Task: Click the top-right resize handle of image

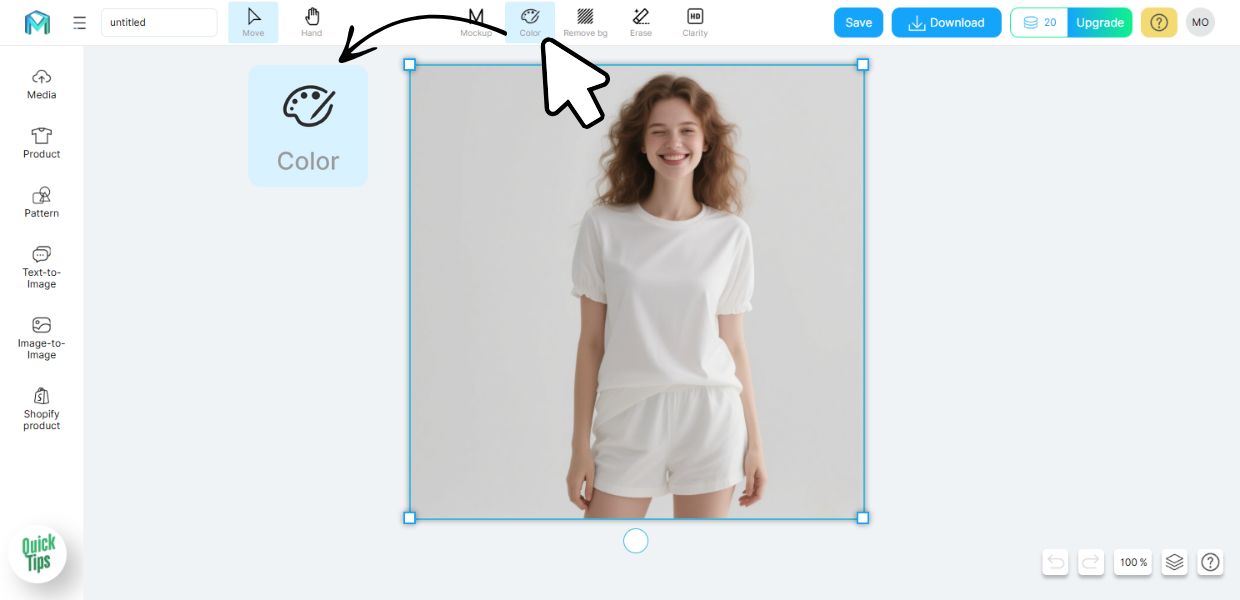Action: click(863, 64)
